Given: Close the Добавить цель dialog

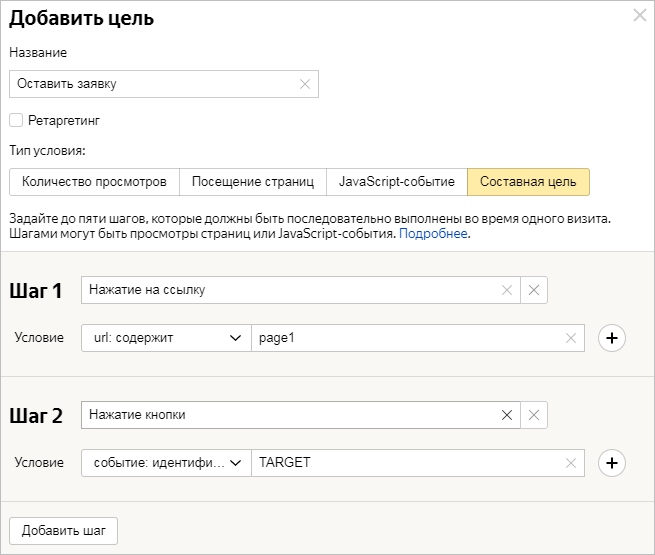Looking at the screenshot, I should point(640,15).
